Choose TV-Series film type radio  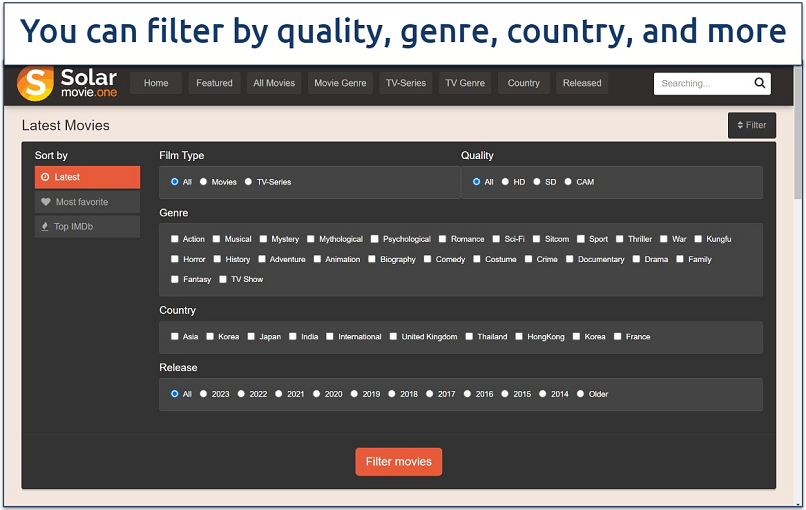pos(249,182)
